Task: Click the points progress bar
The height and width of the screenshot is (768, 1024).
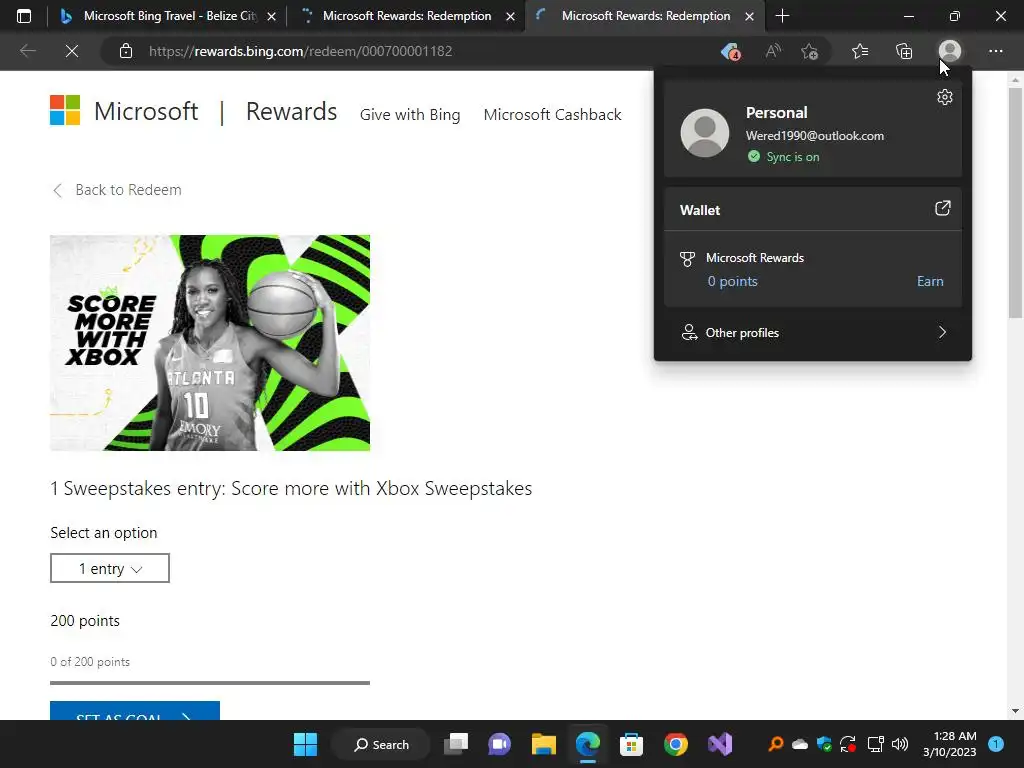Action: [210, 682]
